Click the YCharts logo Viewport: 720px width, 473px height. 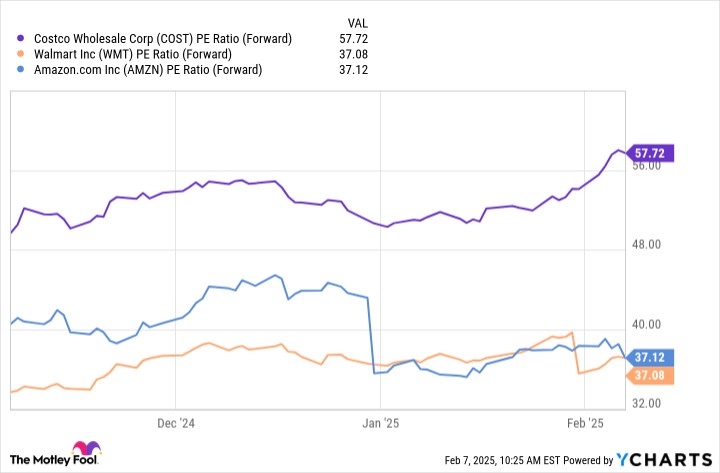coord(662,459)
